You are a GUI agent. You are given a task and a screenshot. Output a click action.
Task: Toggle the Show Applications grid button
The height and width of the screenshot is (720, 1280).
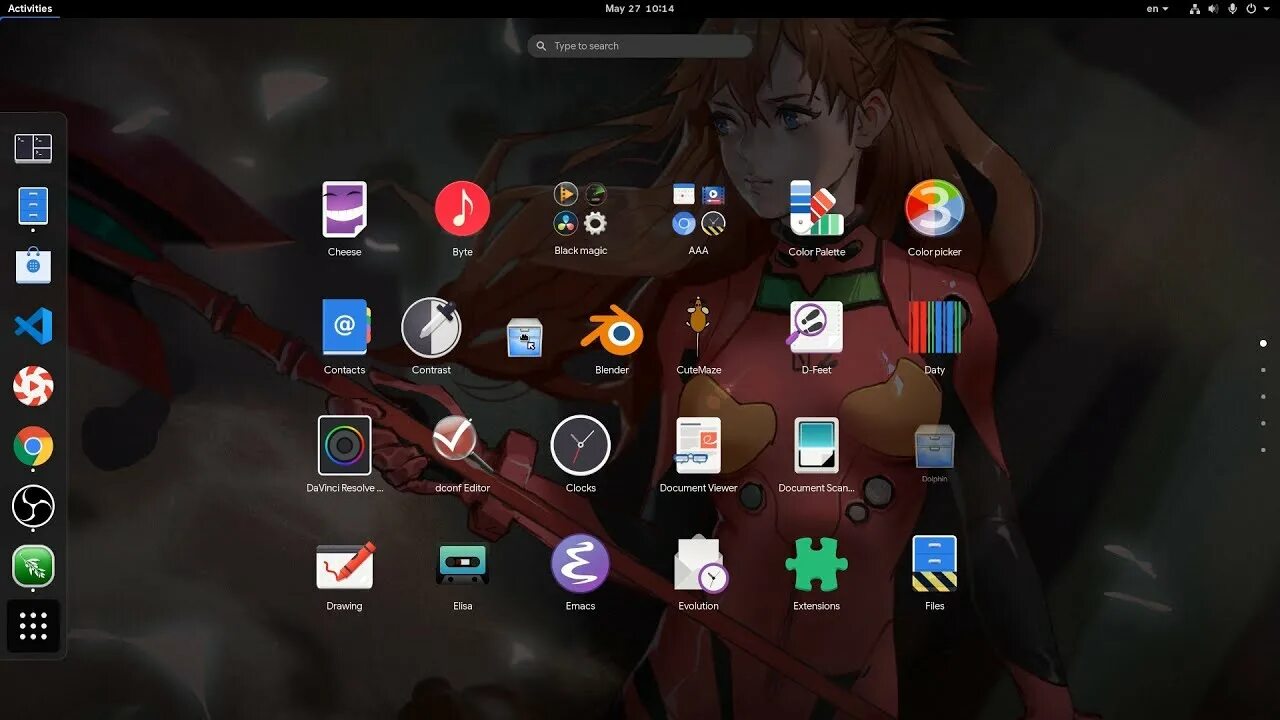33,626
